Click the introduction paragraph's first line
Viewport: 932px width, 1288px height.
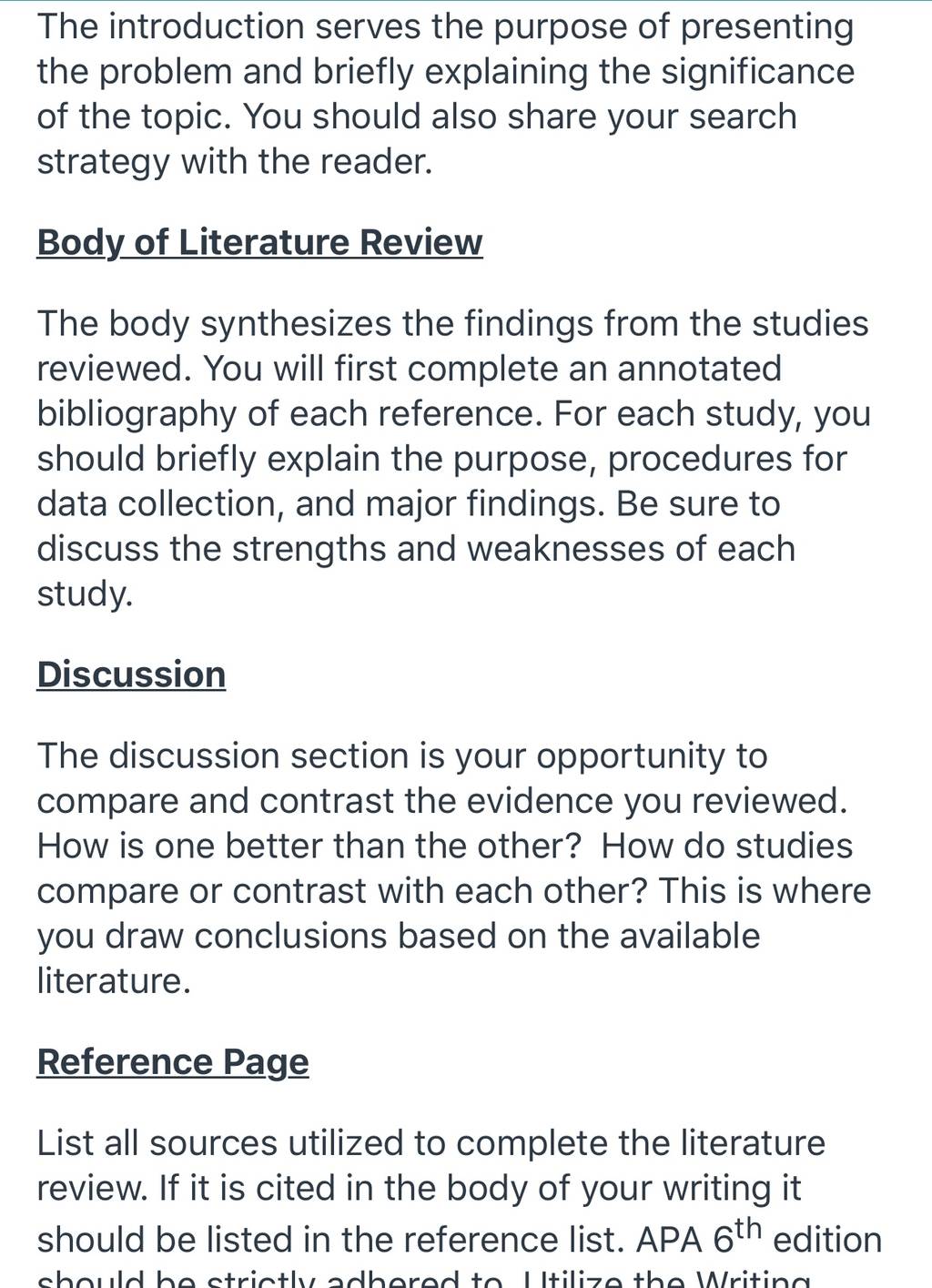[445, 27]
